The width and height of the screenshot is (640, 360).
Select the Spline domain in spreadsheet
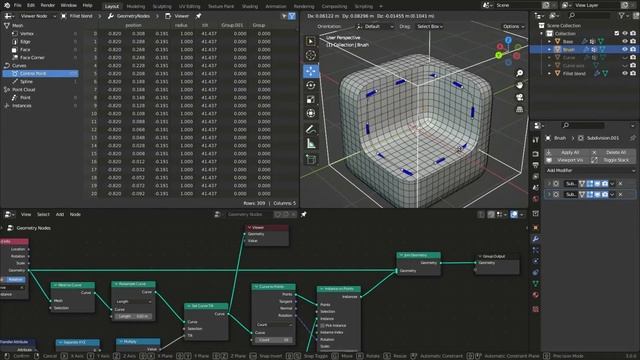[x=26, y=82]
